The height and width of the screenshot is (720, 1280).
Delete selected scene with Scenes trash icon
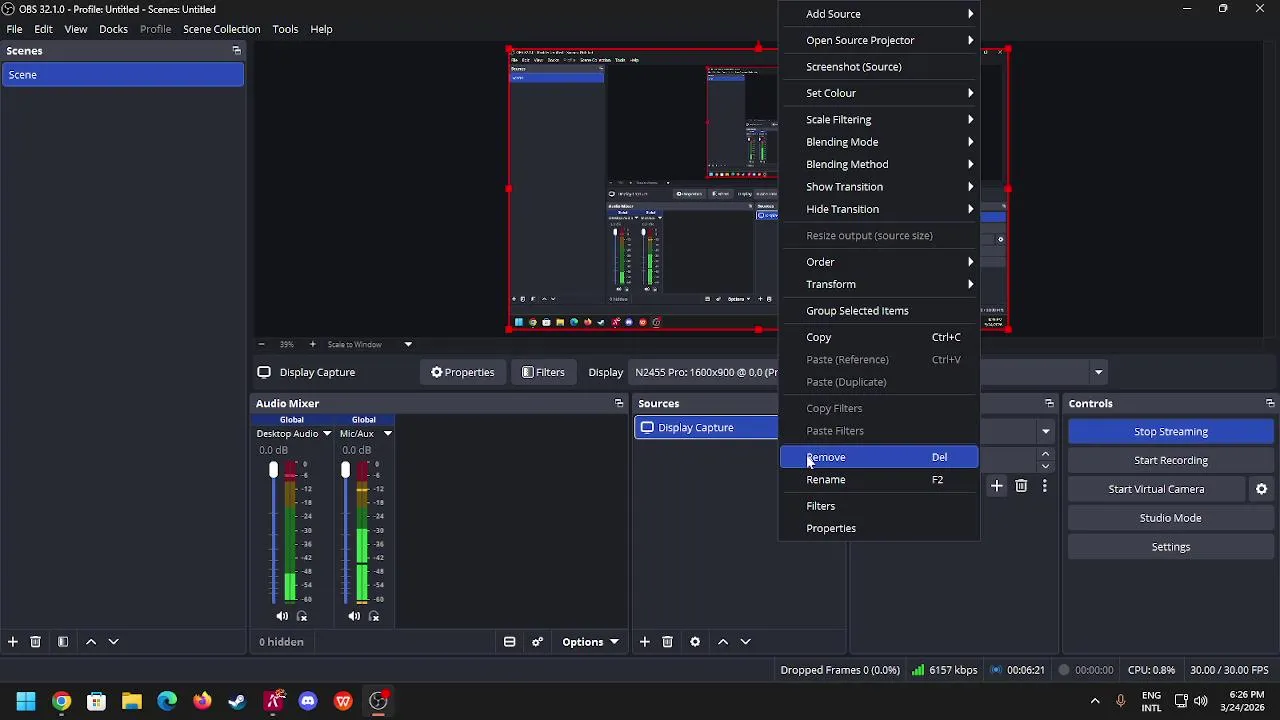[x=35, y=642]
